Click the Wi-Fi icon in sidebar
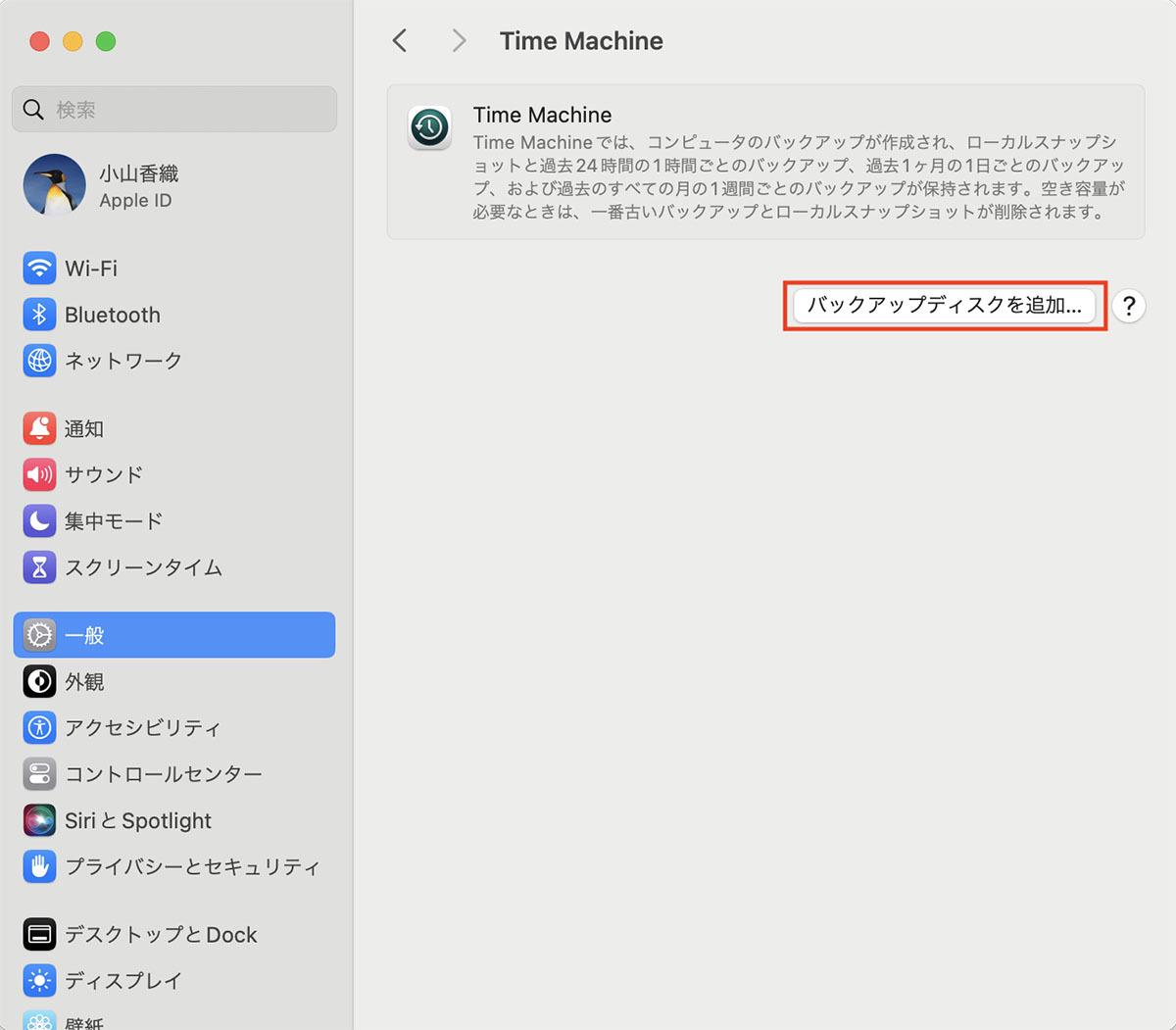This screenshot has width=1176, height=1030. (x=39, y=268)
